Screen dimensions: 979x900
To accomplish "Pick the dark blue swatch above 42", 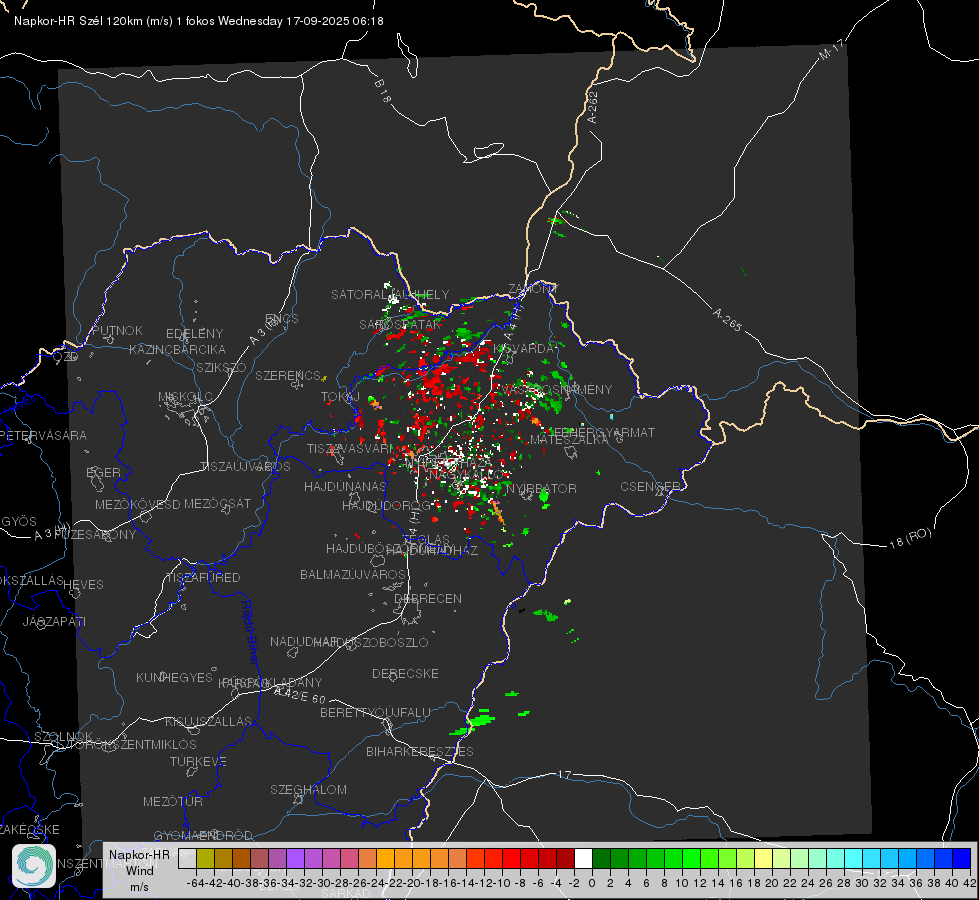I will 962,858.
